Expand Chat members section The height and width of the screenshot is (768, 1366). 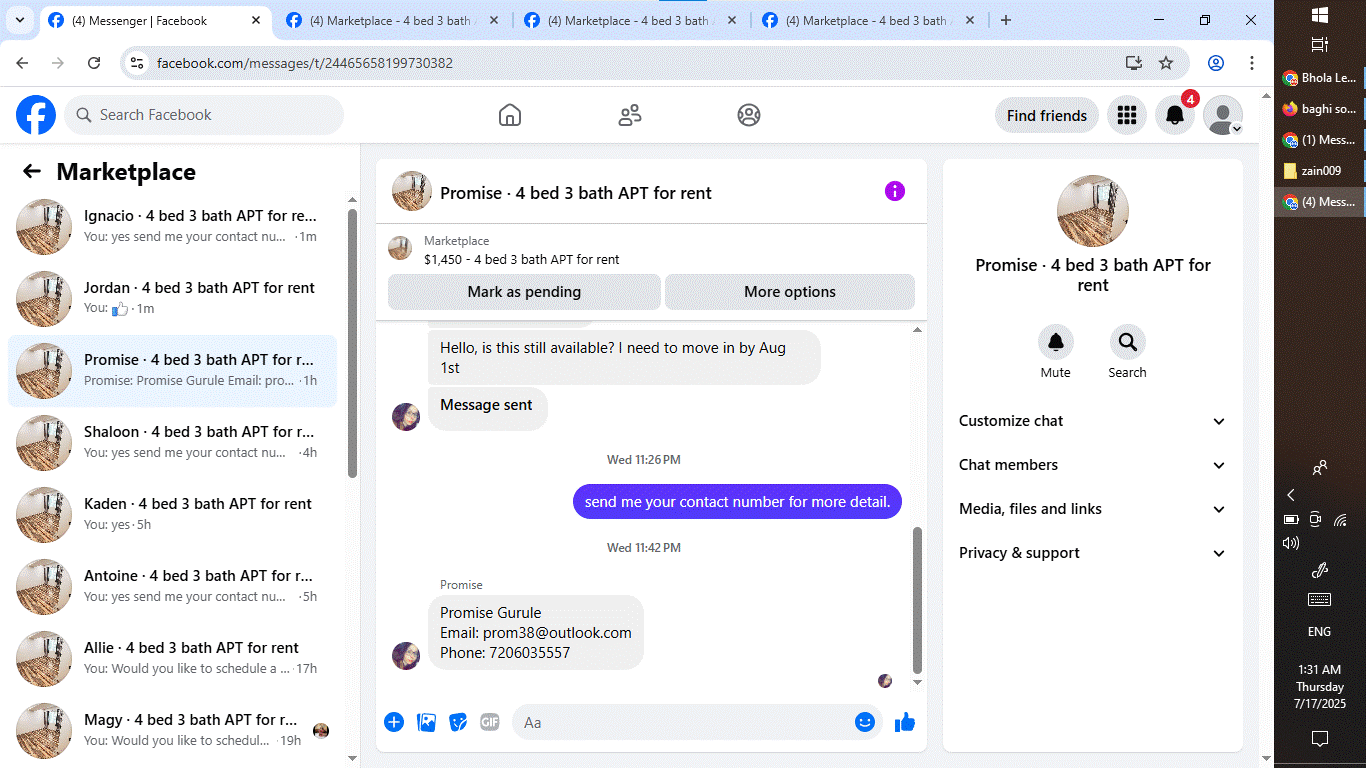(1092, 465)
